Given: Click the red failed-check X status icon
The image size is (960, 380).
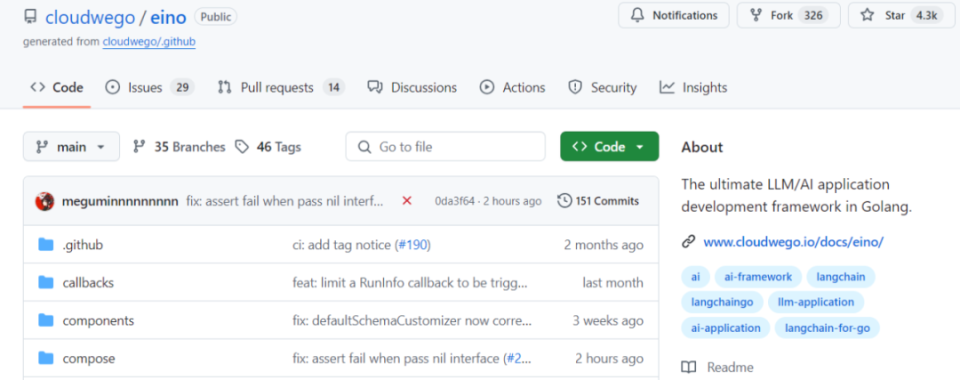Looking at the screenshot, I should pos(407,201).
